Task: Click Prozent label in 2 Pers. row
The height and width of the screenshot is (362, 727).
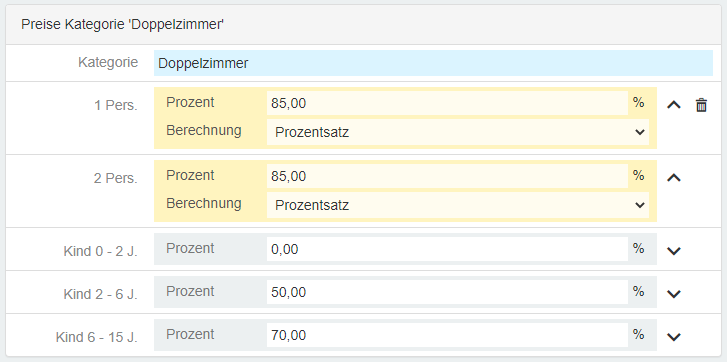Action: [190, 175]
